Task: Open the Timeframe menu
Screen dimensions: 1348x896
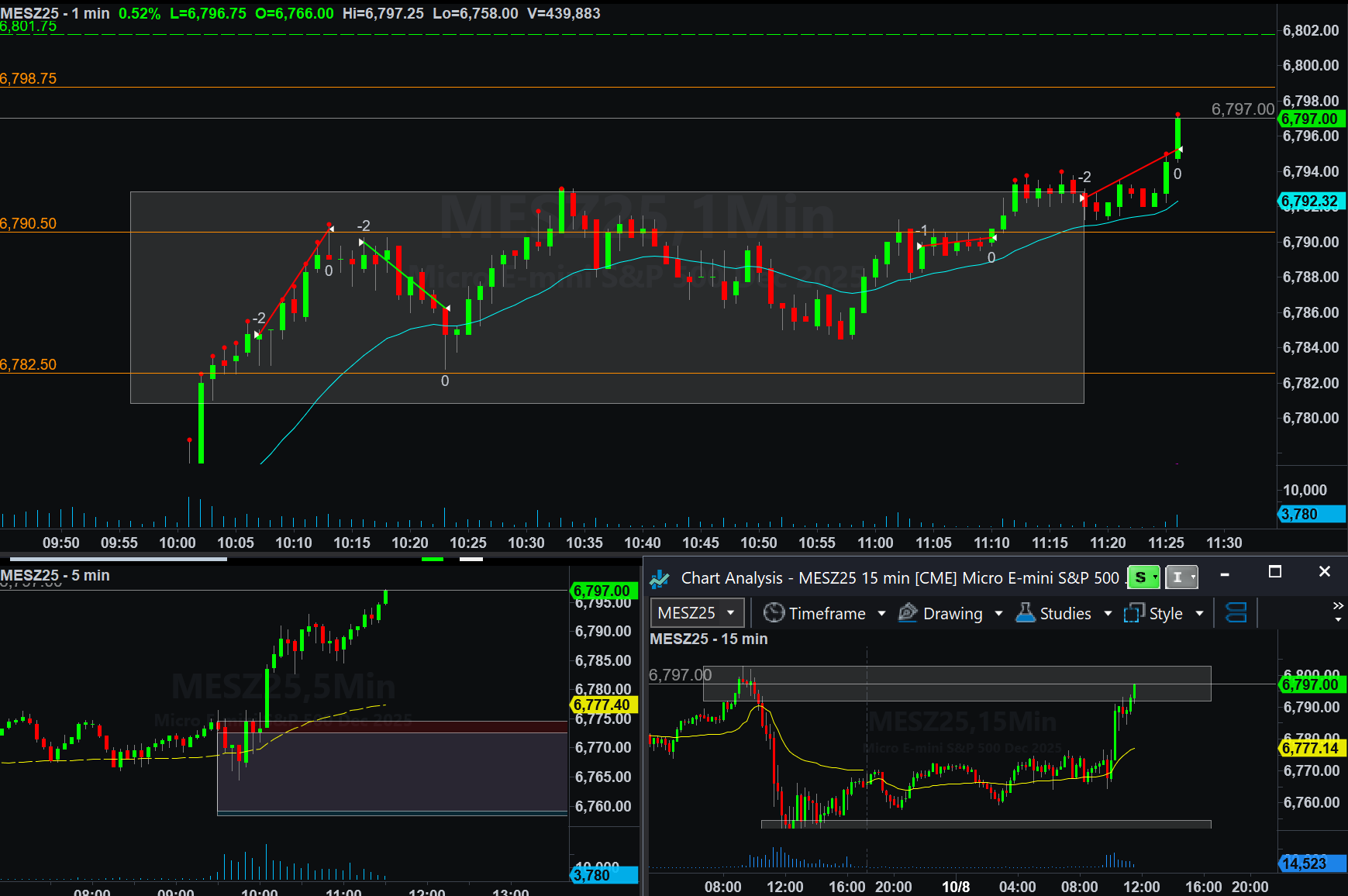Action: [x=826, y=613]
